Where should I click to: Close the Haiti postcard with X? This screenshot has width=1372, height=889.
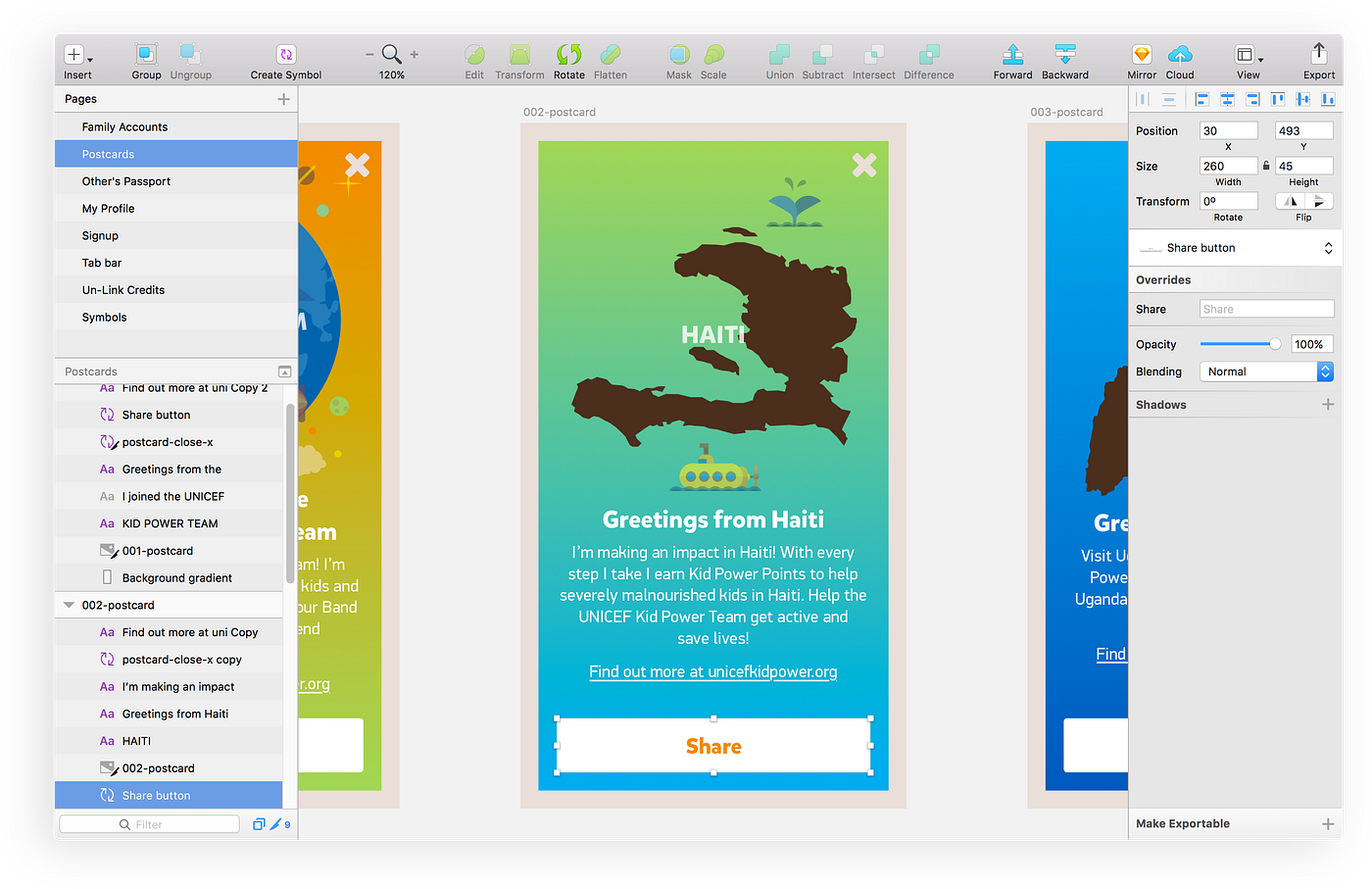[863, 165]
